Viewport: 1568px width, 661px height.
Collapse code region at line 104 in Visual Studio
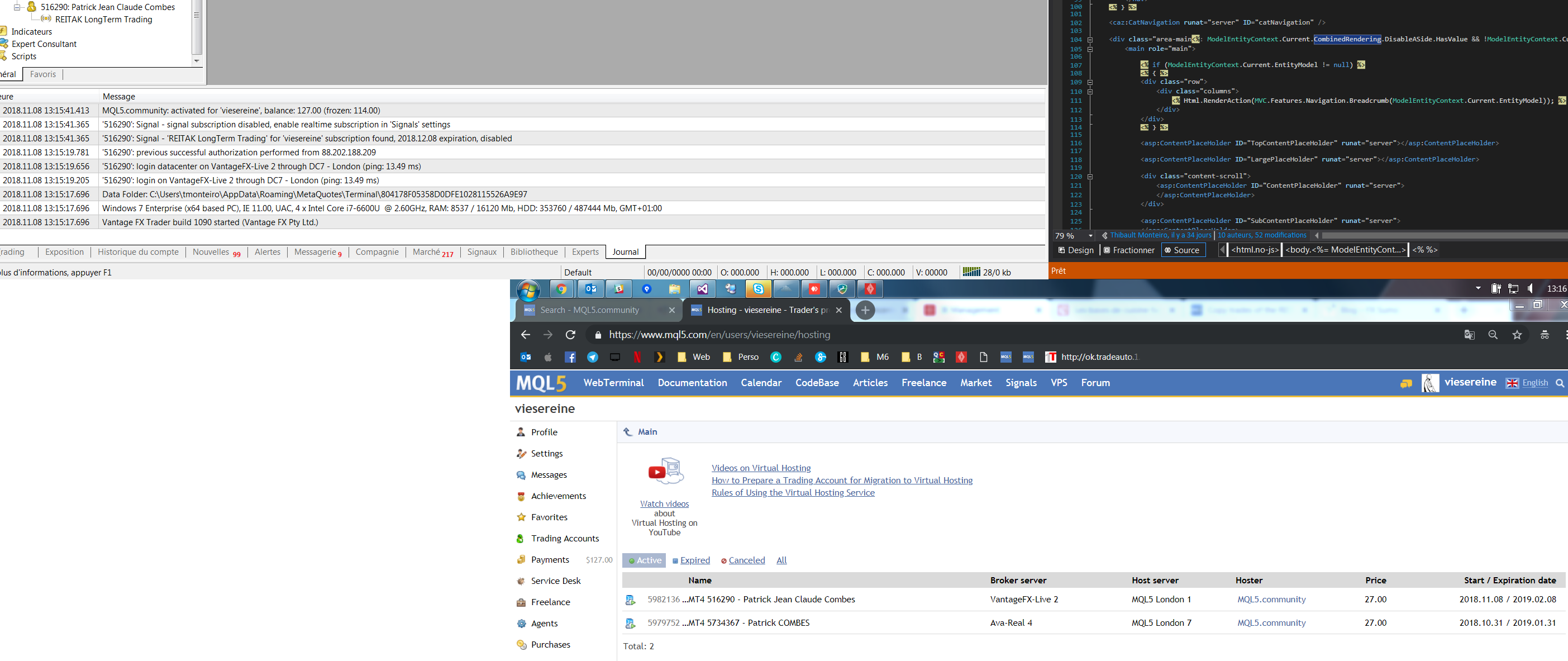click(x=1090, y=40)
